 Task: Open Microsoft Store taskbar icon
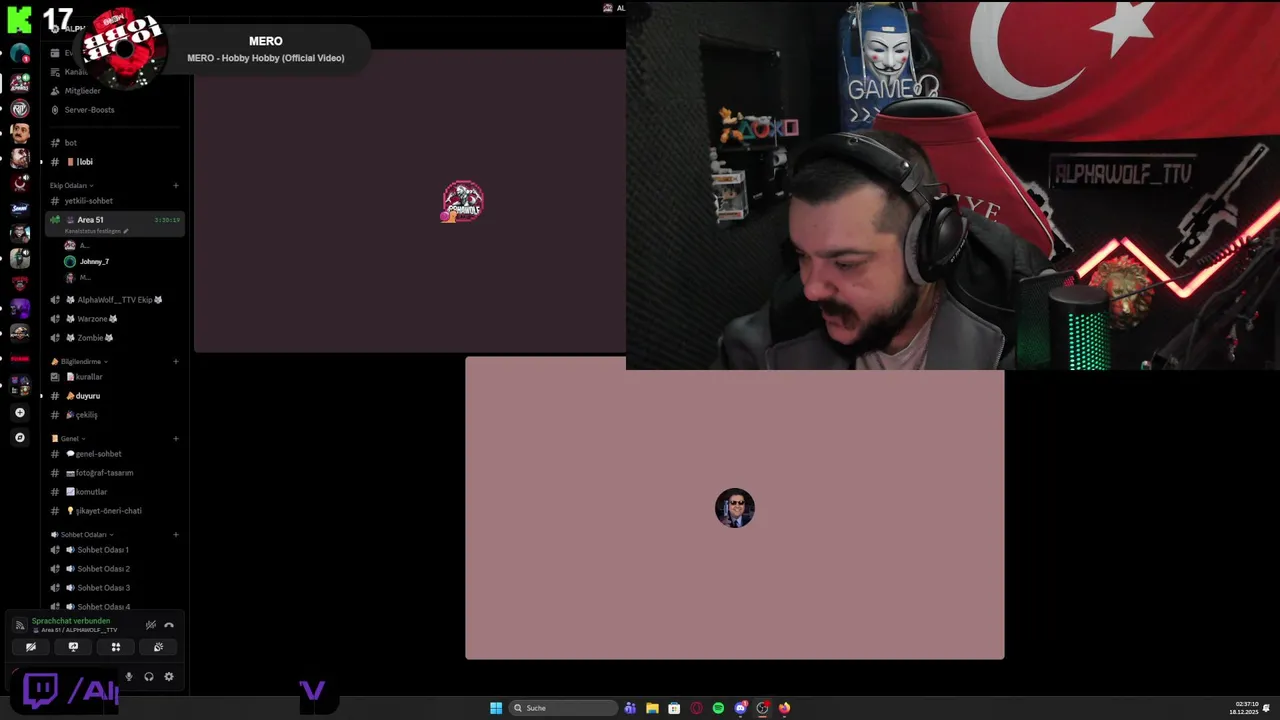point(674,708)
